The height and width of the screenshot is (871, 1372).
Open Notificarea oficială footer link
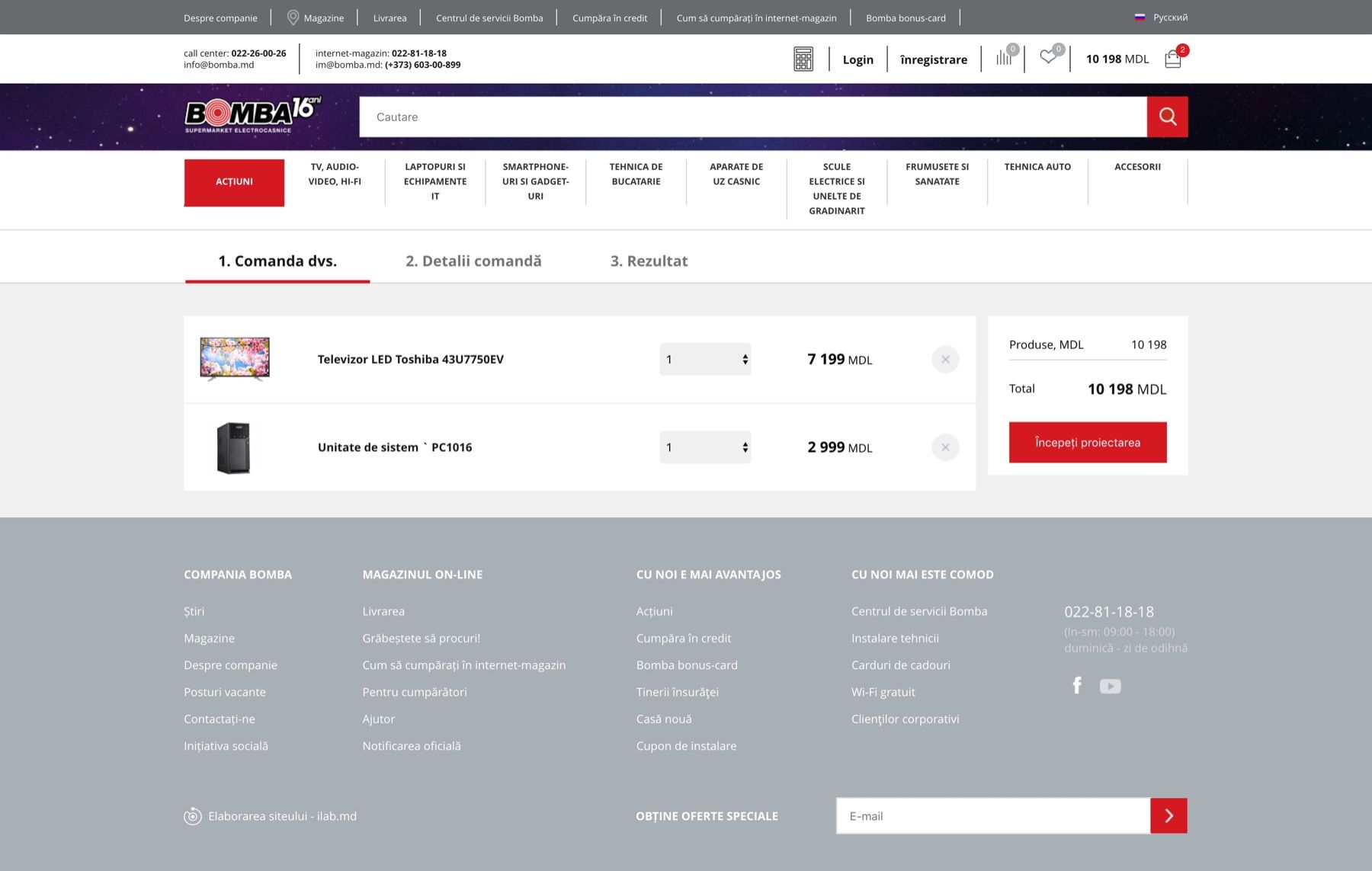point(412,746)
